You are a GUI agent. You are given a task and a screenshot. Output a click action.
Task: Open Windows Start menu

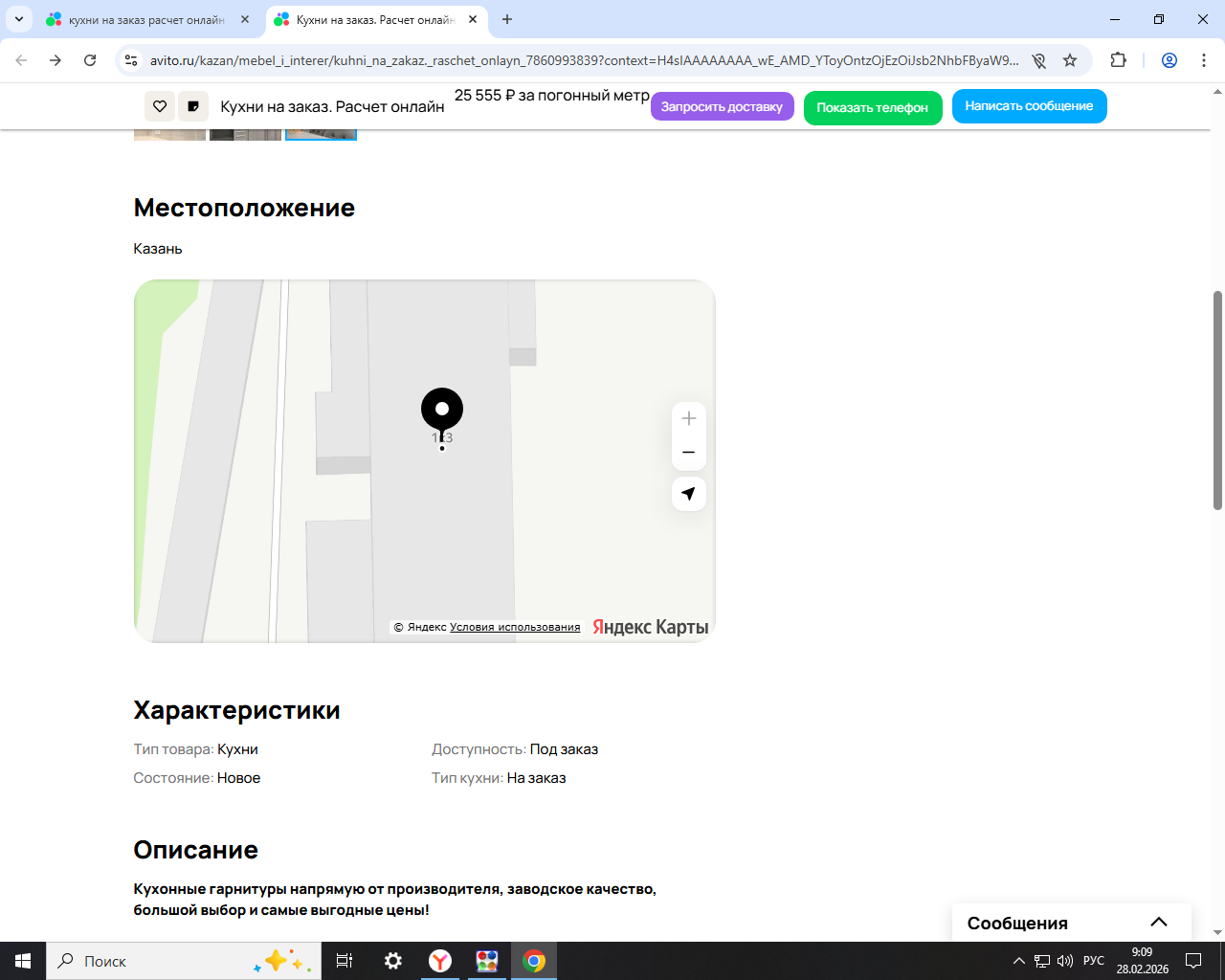pos(23,961)
